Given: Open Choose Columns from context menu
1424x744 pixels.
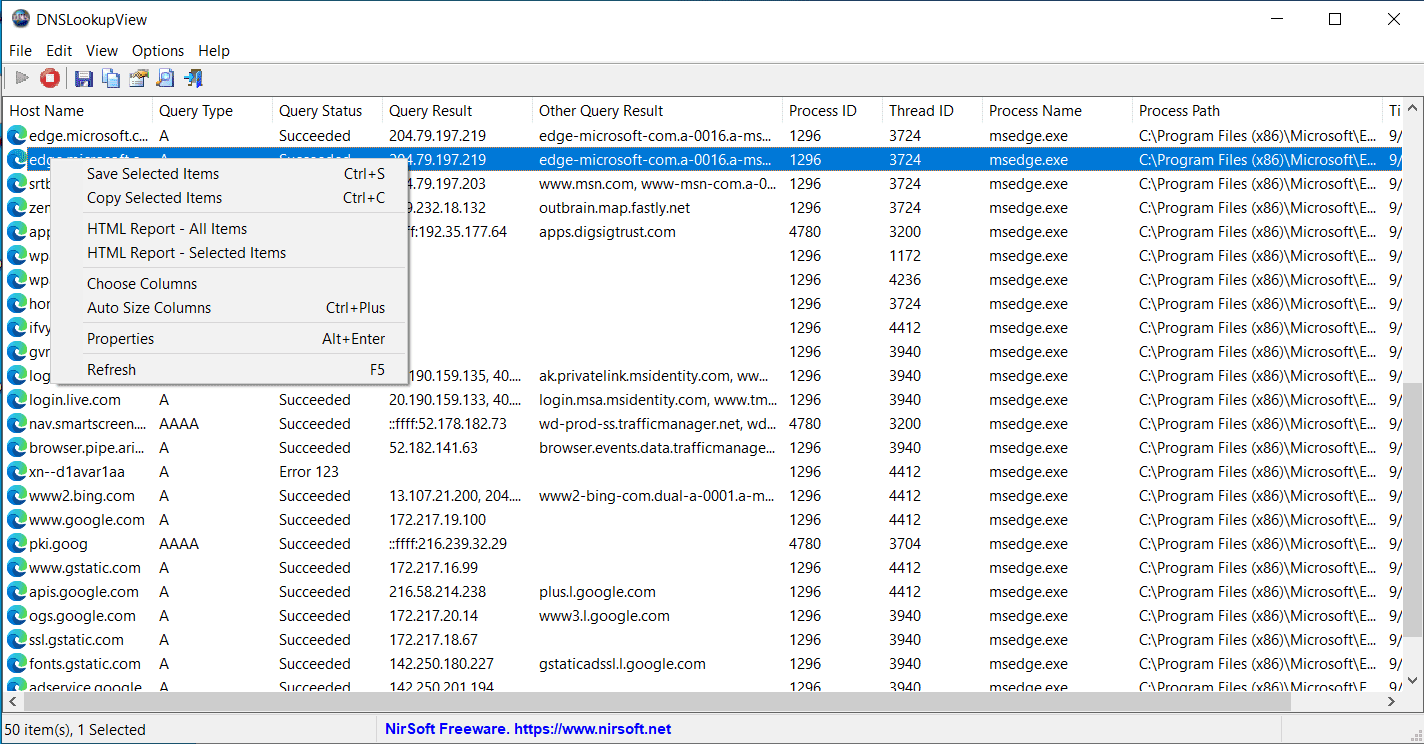Looking at the screenshot, I should click(230, 284).
